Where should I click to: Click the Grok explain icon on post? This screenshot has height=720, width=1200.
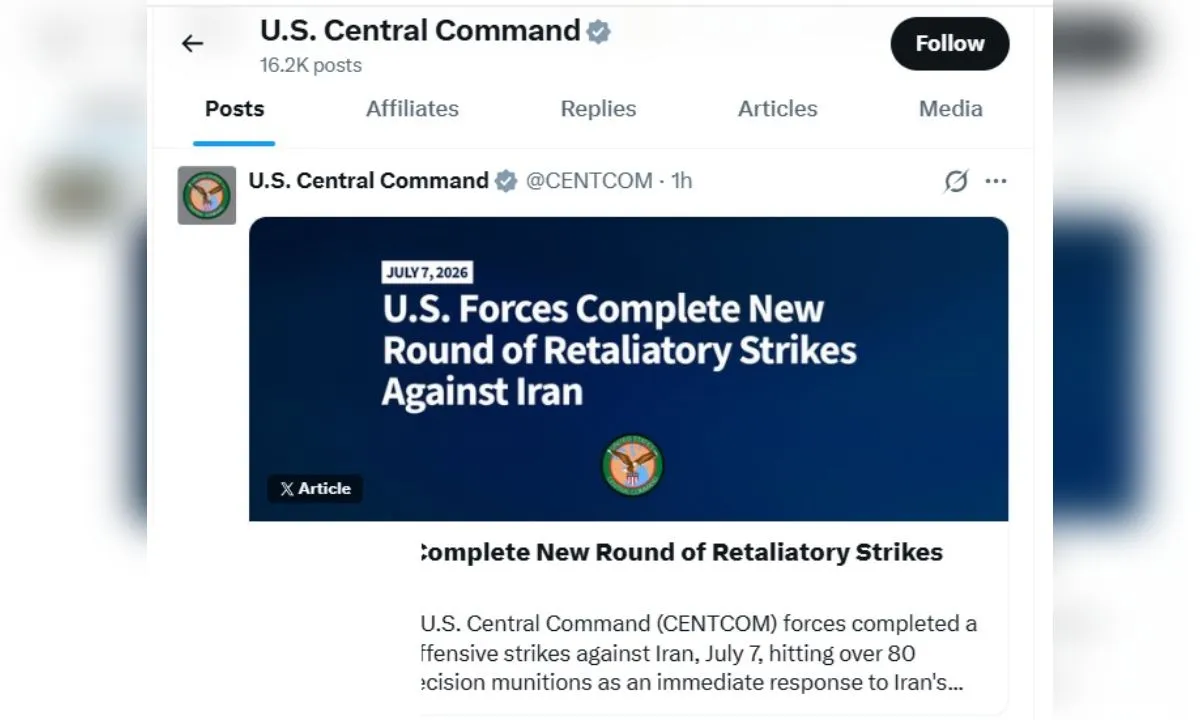click(x=956, y=181)
